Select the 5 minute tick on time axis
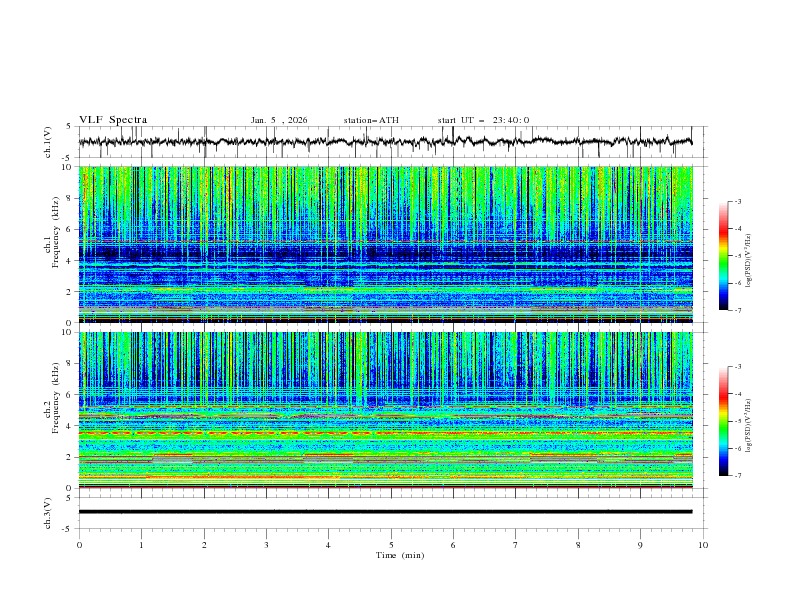 point(391,546)
